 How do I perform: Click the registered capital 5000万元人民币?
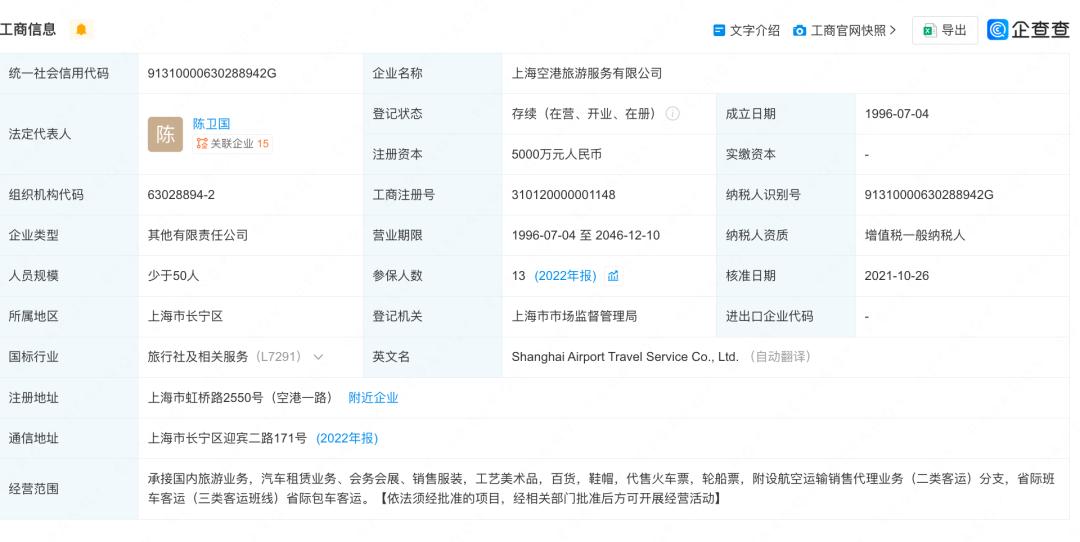[x=557, y=154]
